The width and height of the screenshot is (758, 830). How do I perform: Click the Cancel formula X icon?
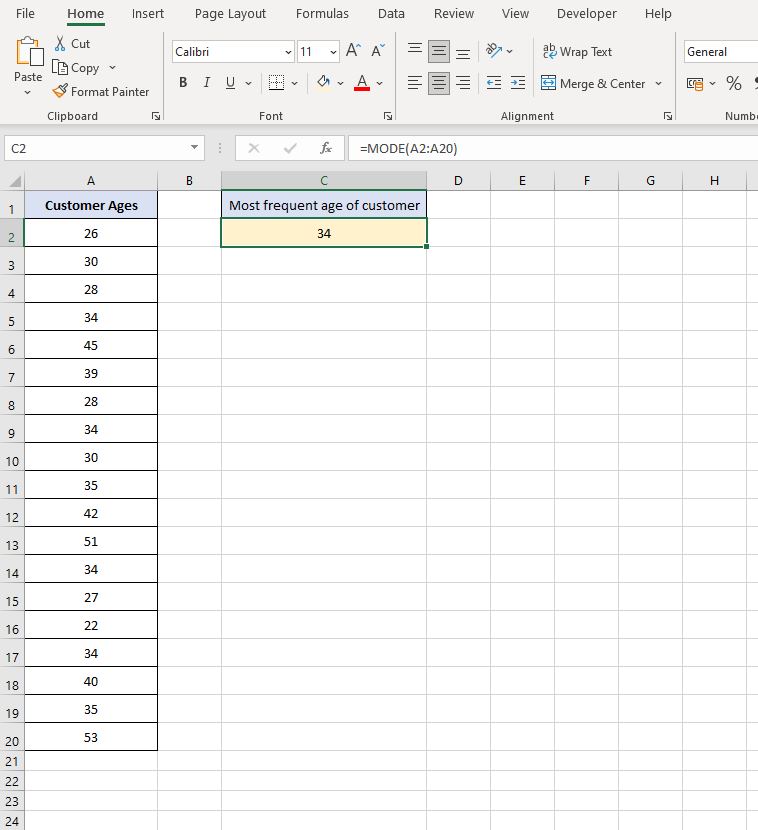(x=254, y=148)
